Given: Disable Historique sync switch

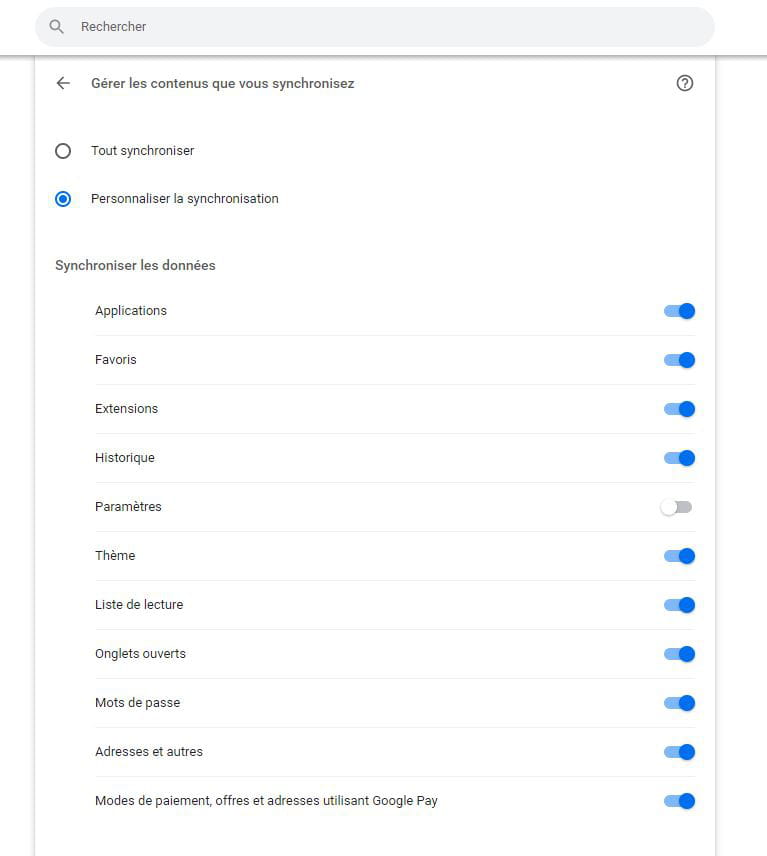Looking at the screenshot, I should 679,458.
